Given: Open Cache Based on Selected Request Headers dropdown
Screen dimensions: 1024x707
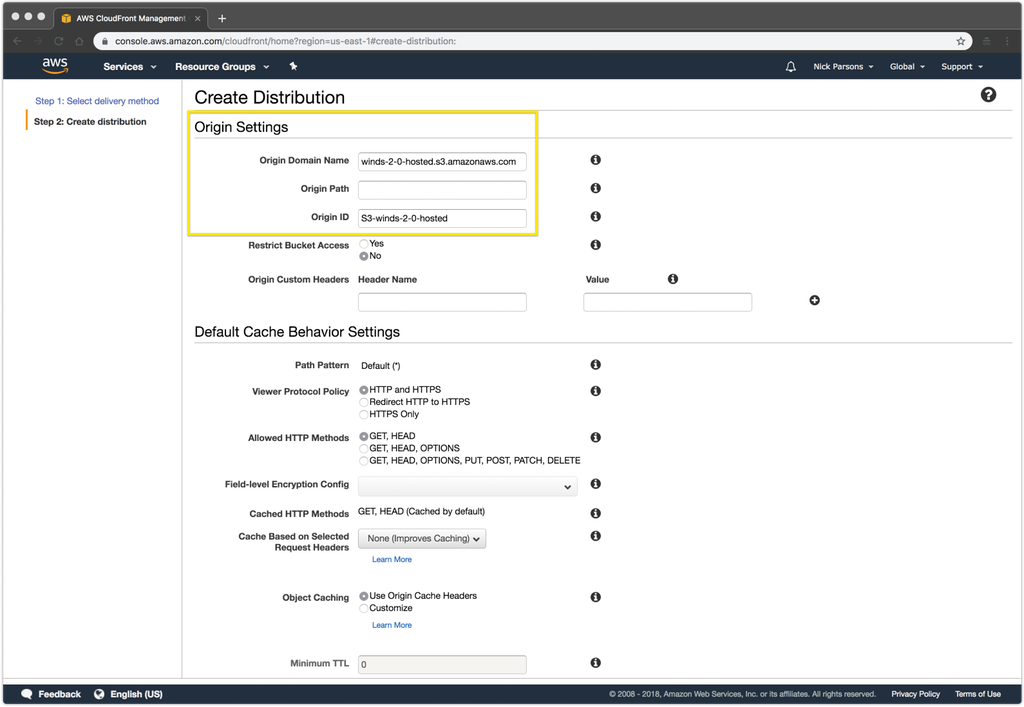Looking at the screenshot, I should coord(421,538).
